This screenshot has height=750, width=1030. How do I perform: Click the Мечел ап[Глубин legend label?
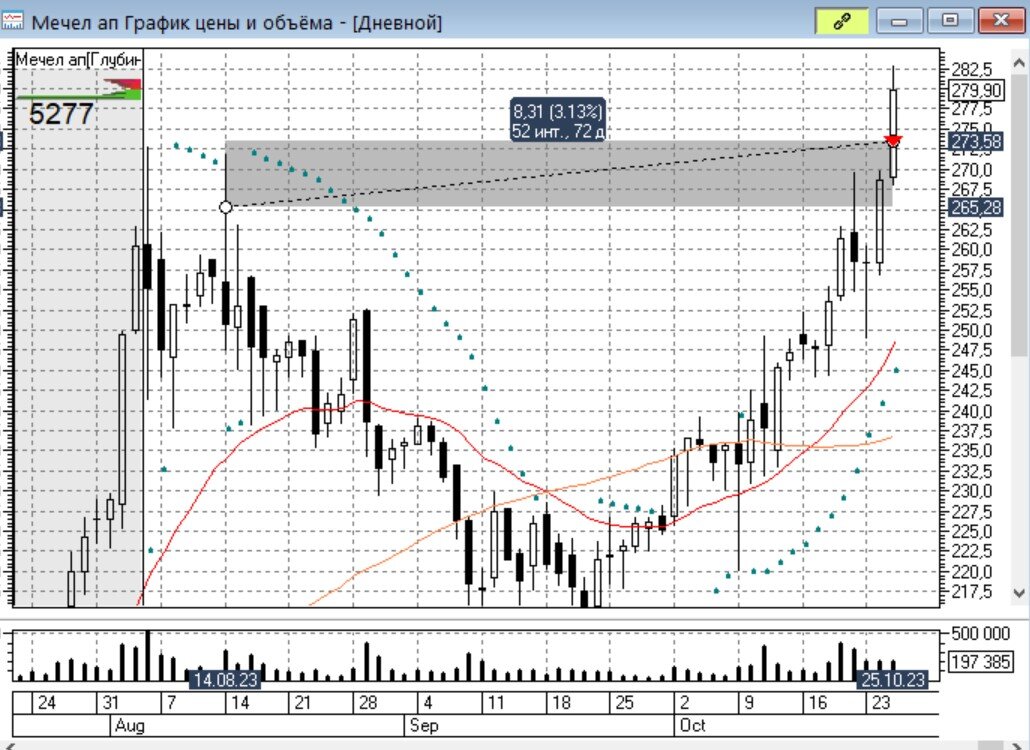pos(78,60)
